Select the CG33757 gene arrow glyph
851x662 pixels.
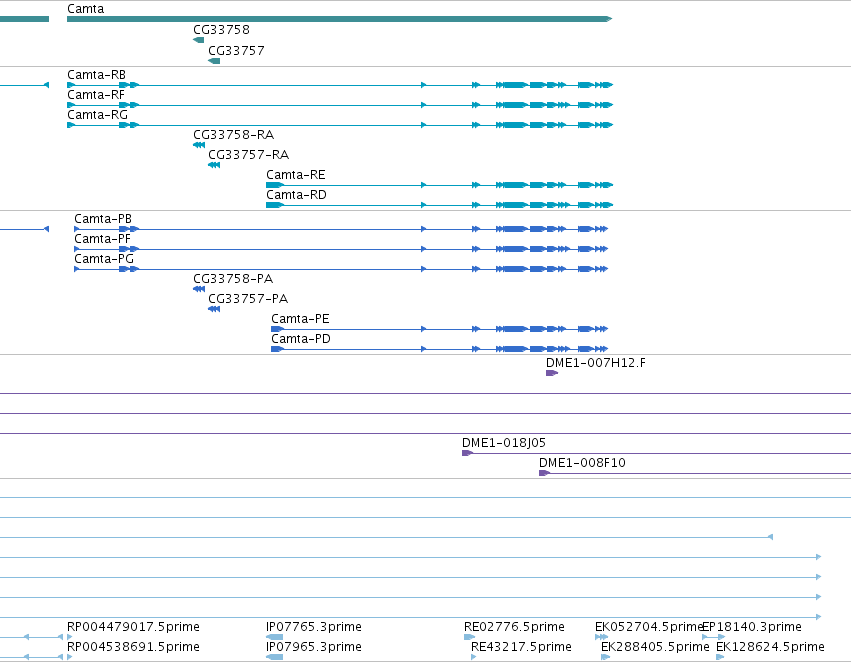click(214, 61)
